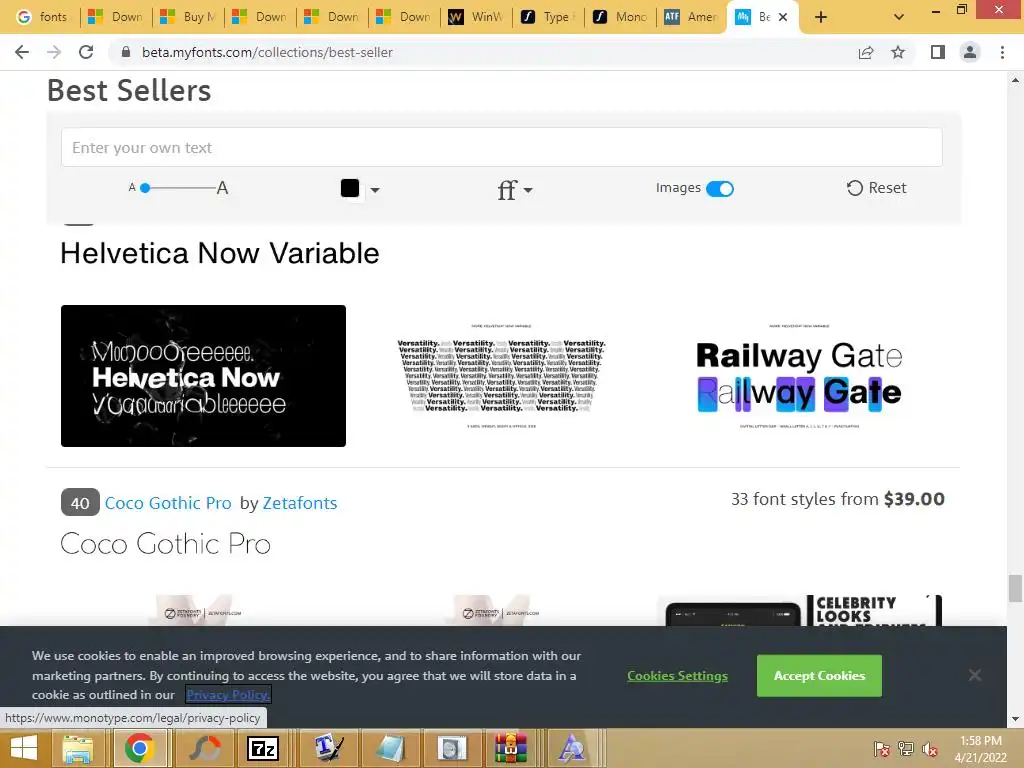Open WinRAR from the taskbar
This screenshot has height=768, width=1024.
pyautogui.click(x=511, y=748)
